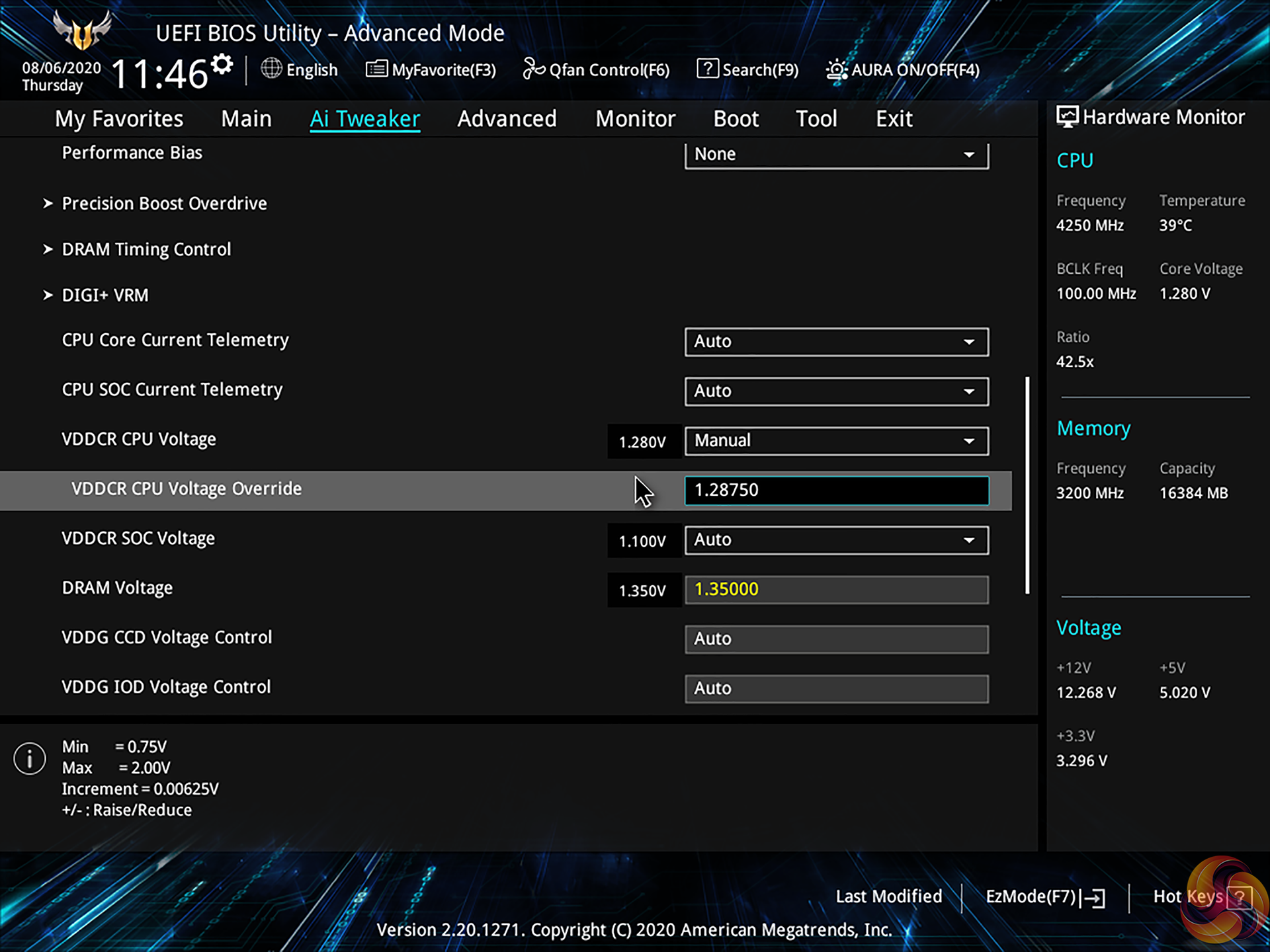Click the info icon in help panel
Viewport: 1270px width, 952px height.
coord(30,758)
